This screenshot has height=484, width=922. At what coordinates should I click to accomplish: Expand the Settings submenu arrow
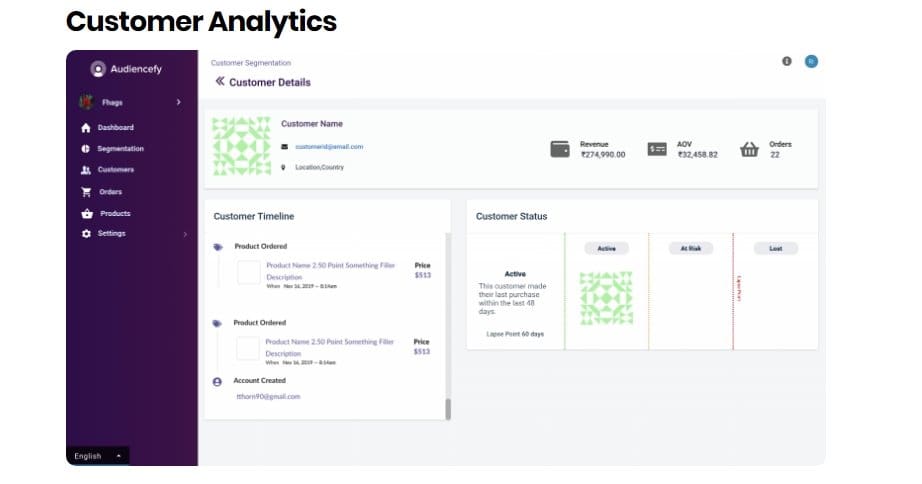pos(185,234)
